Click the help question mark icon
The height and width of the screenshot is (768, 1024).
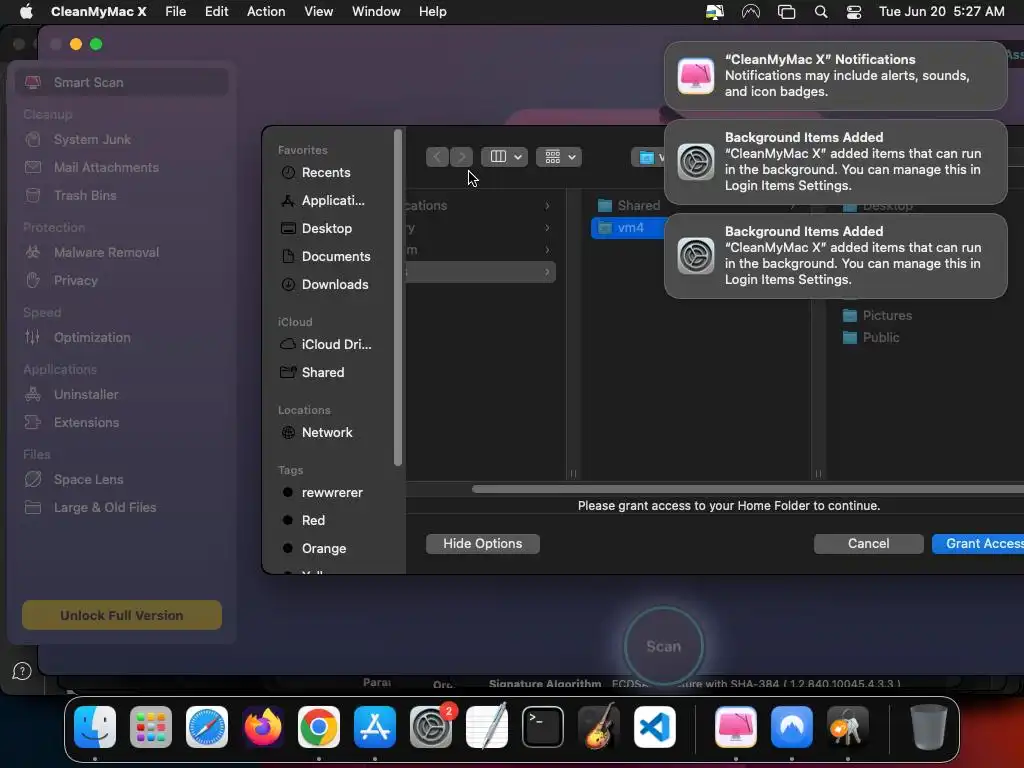pyautogui.click(x=22, y=671)
